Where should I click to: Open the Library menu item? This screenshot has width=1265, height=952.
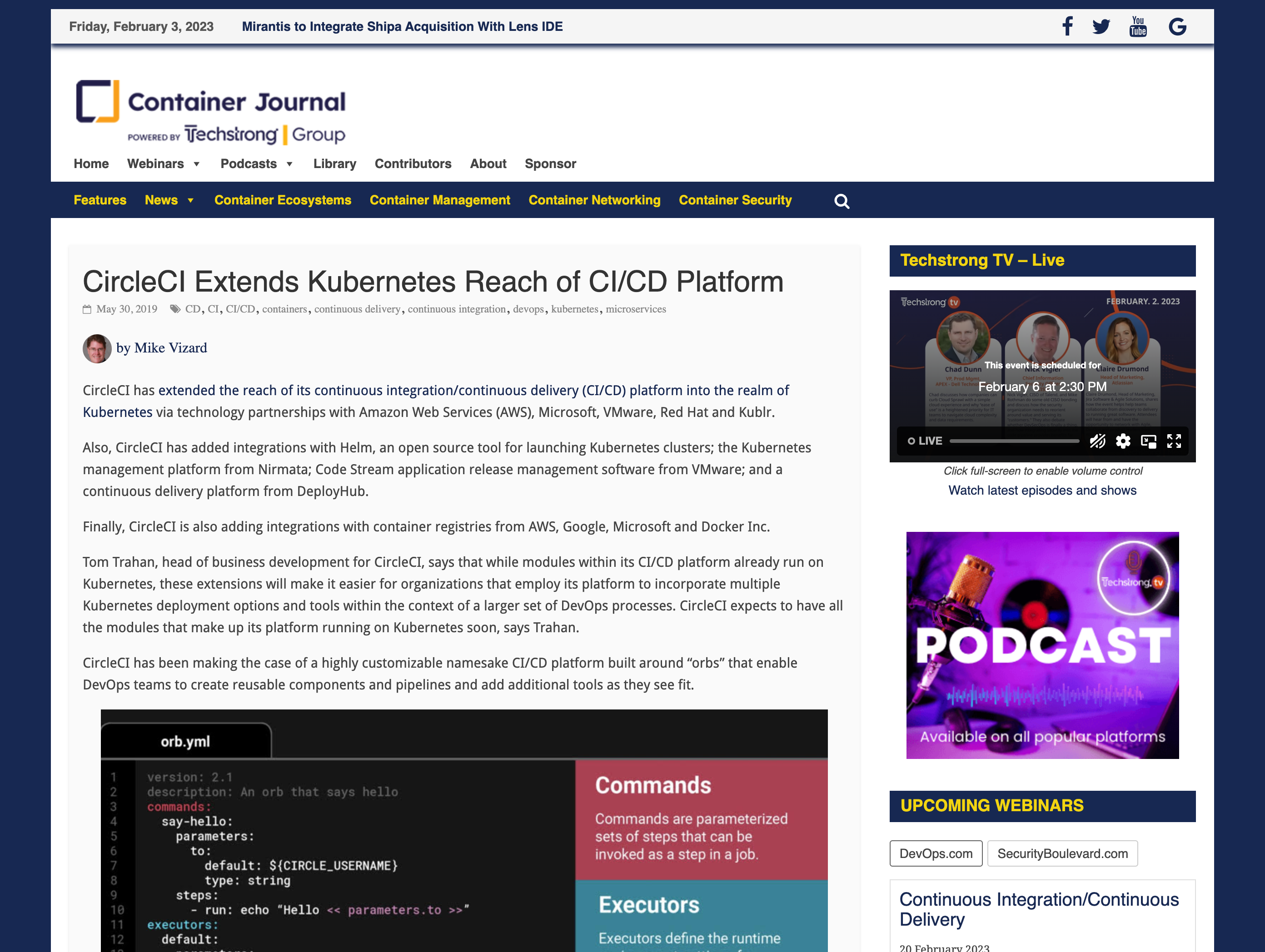334,164
